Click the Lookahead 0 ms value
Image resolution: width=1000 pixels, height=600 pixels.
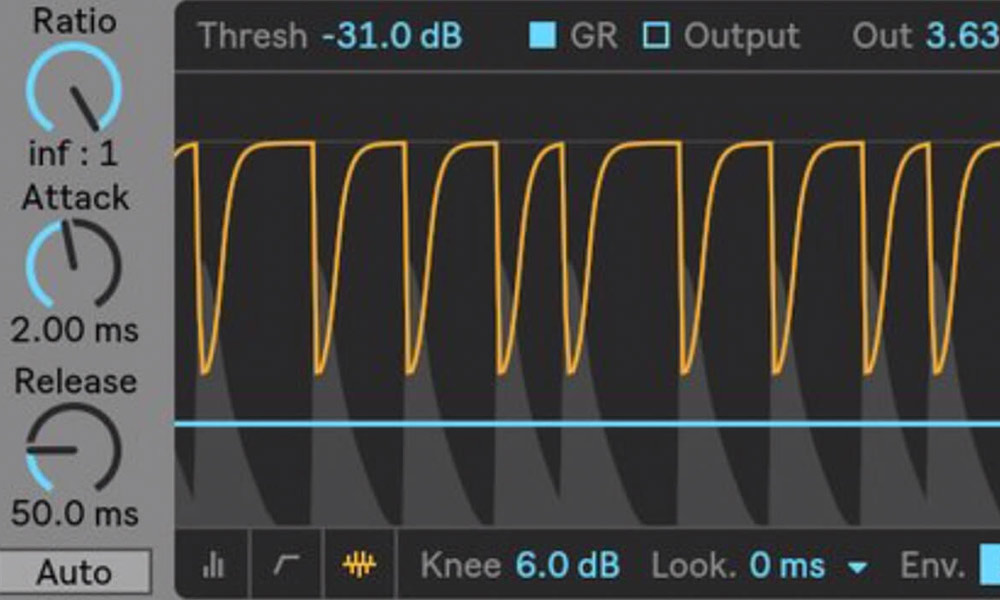click(788, 566)
